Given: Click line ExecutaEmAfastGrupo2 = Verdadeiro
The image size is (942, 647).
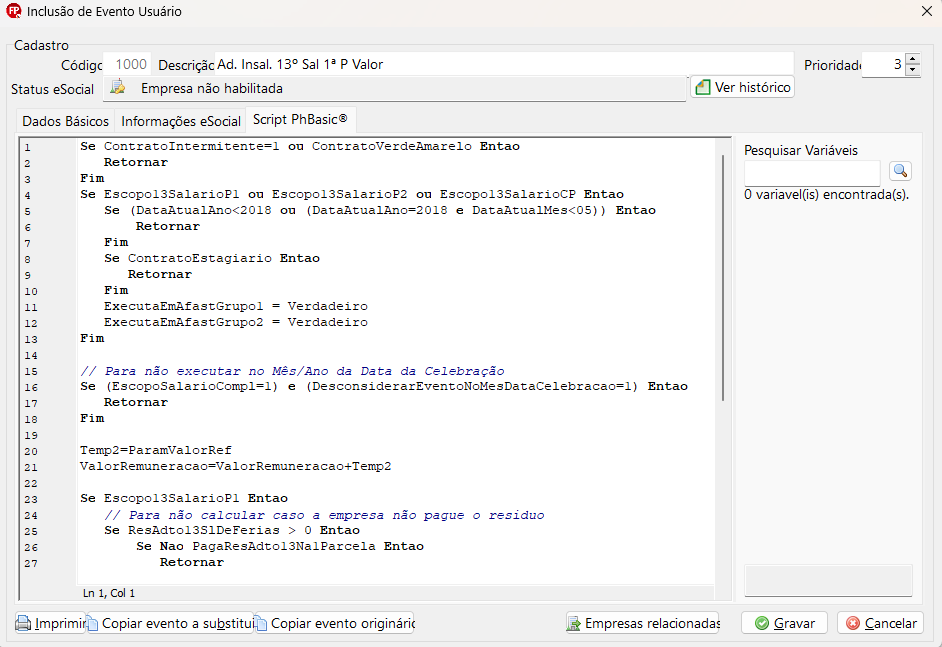Looking at the screenshot, I should pos(236,322).
